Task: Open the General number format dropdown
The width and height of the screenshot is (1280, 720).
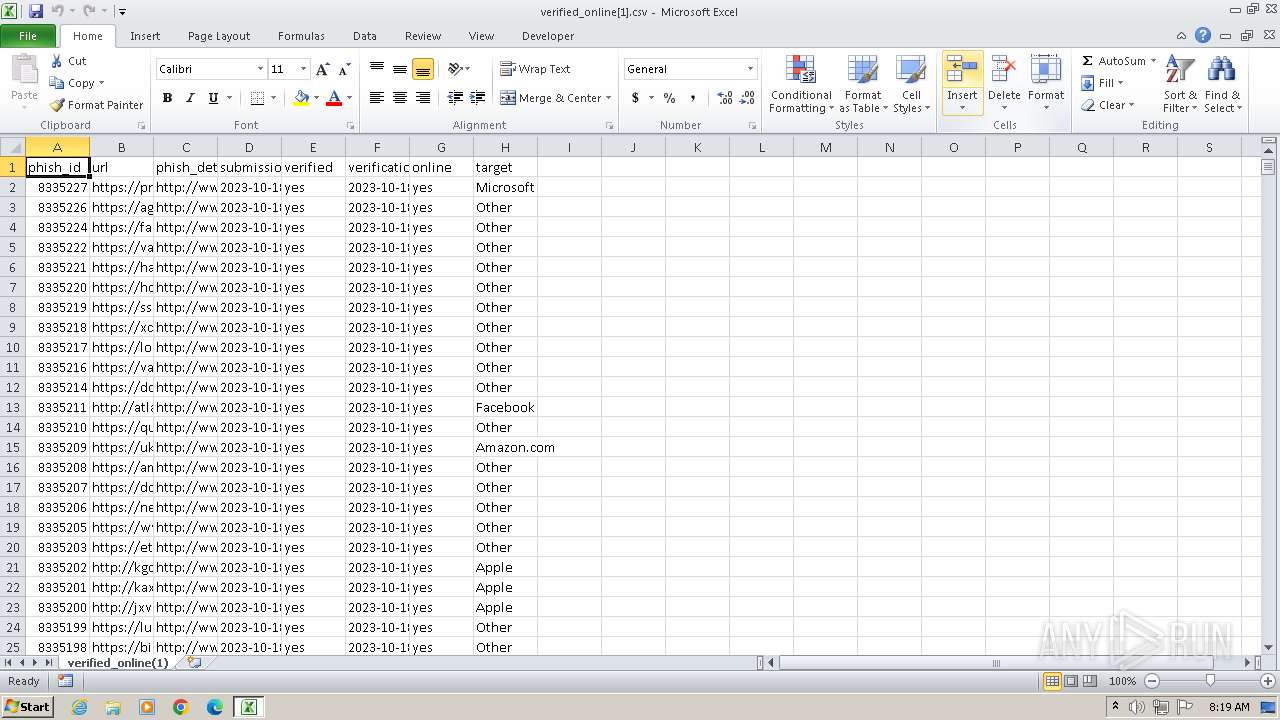Action: [750, 69]
